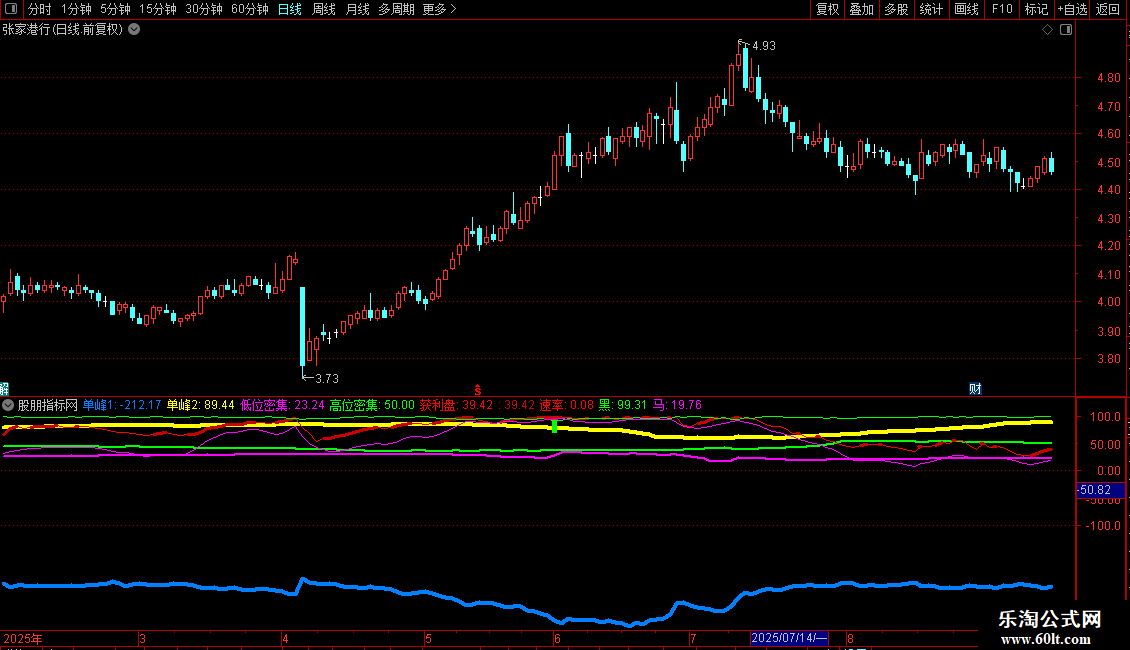Click the 4.80 price axis label
1130x650 pixels.
coord(1108,78)
